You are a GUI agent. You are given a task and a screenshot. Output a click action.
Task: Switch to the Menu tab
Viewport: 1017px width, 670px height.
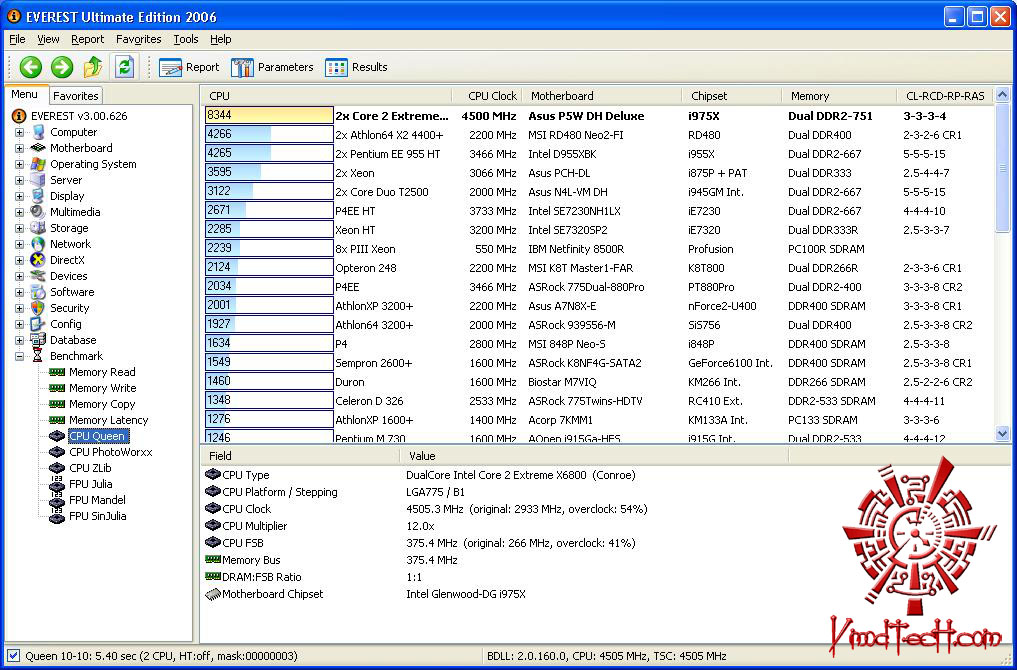[24, 95]
